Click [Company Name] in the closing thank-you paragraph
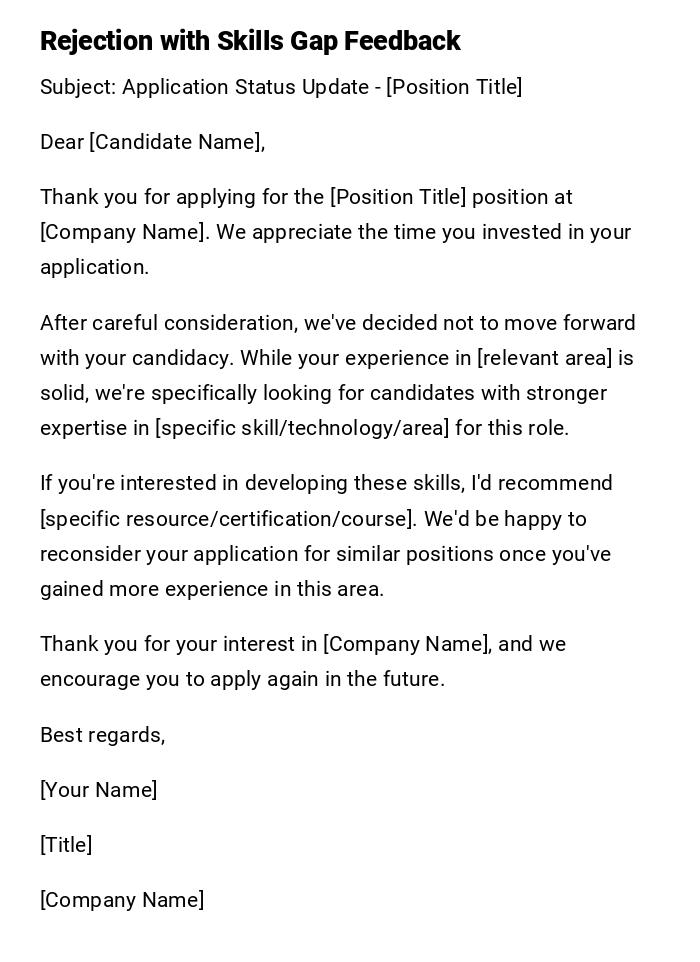 (x=407, y=644)
